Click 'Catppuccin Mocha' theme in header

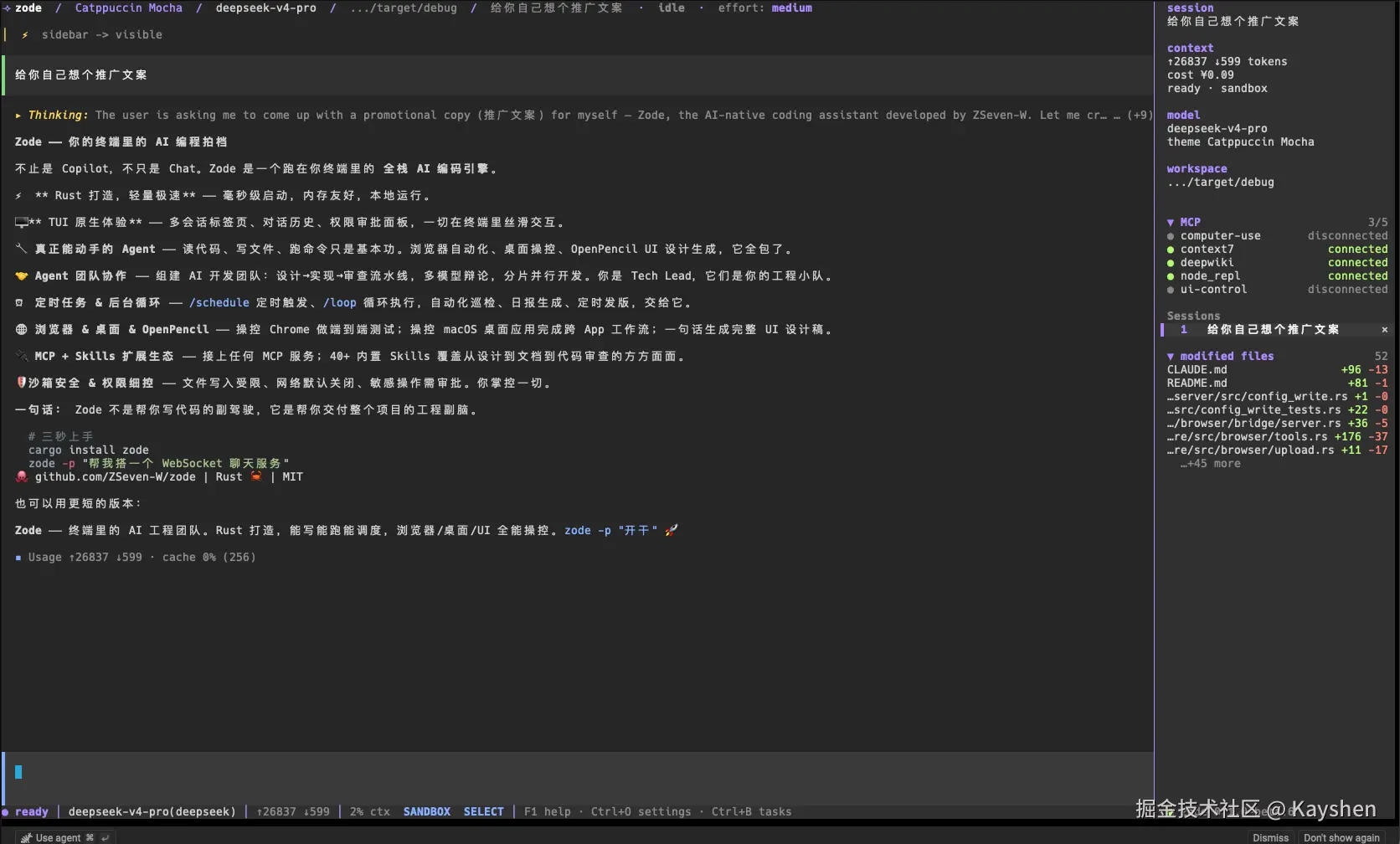click(x=129, y=8)
